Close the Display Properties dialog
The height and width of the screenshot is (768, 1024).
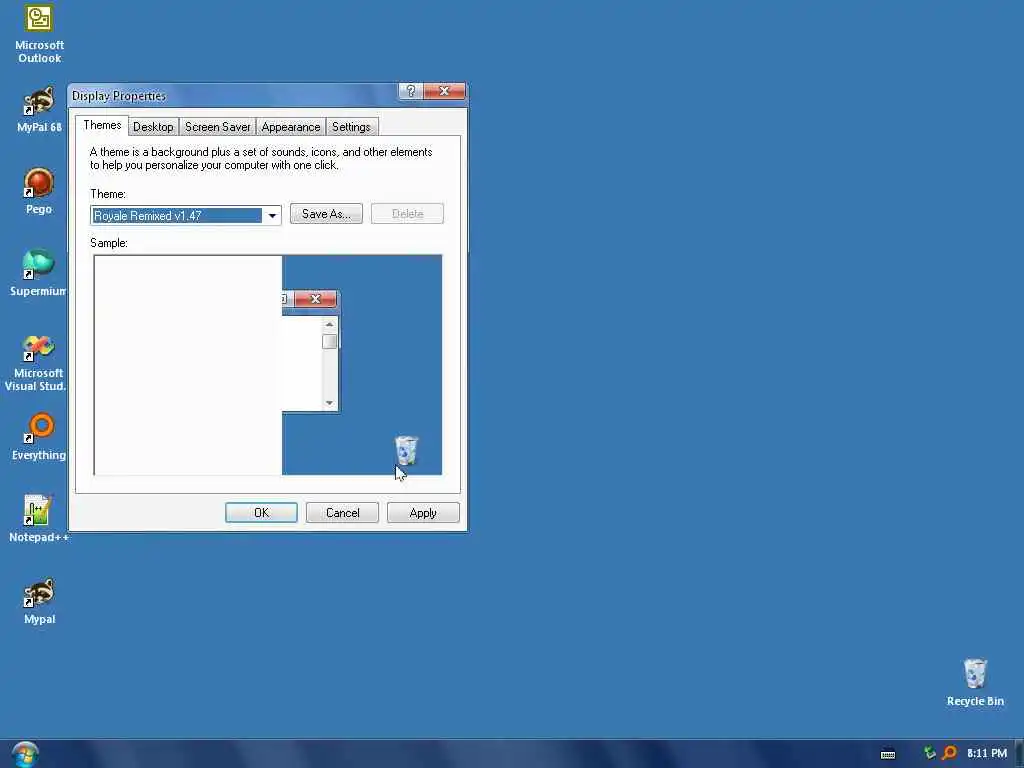pos(445,91)
